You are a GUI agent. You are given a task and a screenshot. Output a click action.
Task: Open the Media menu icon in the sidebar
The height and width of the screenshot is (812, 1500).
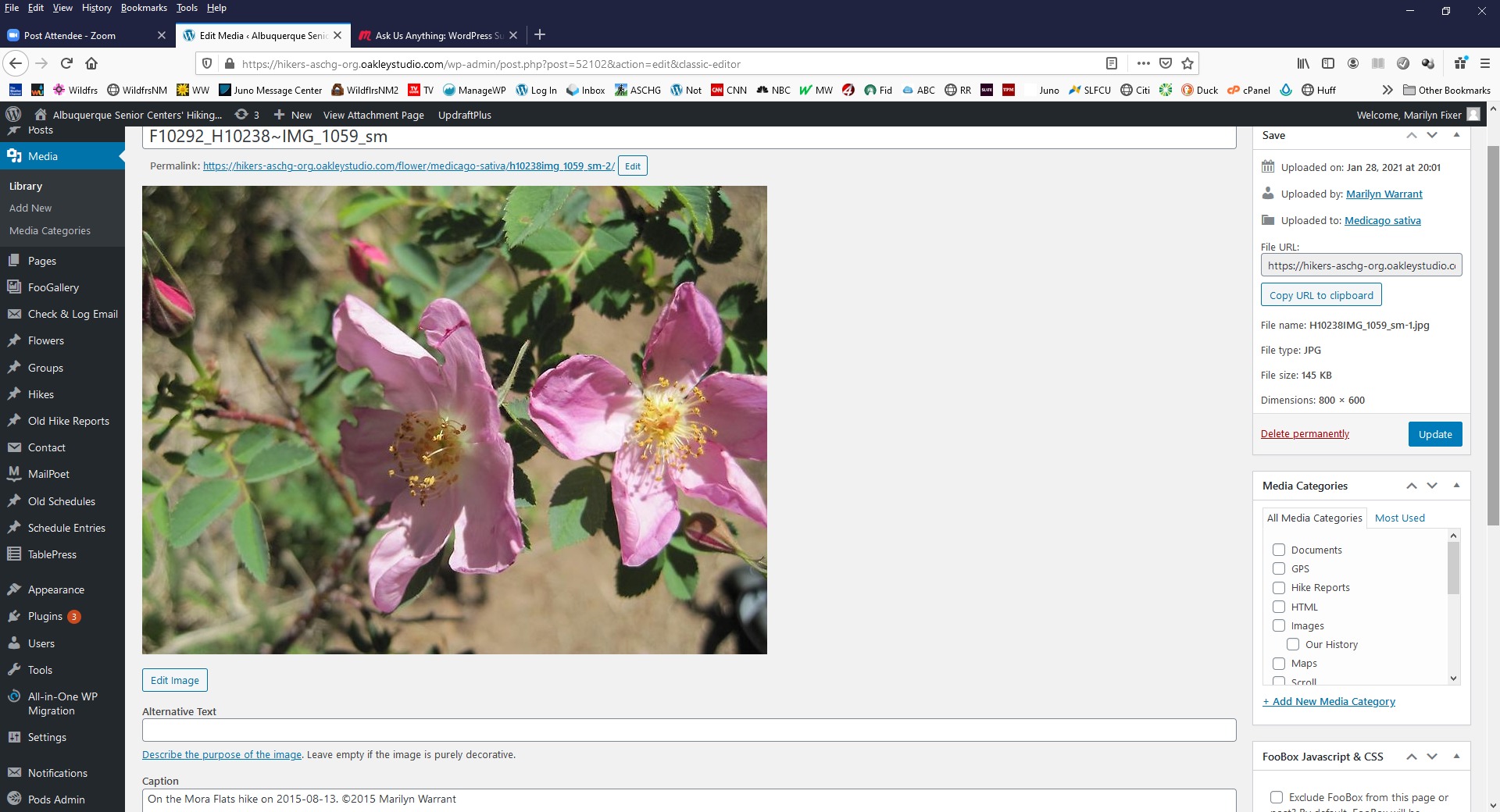coord(14,156)
